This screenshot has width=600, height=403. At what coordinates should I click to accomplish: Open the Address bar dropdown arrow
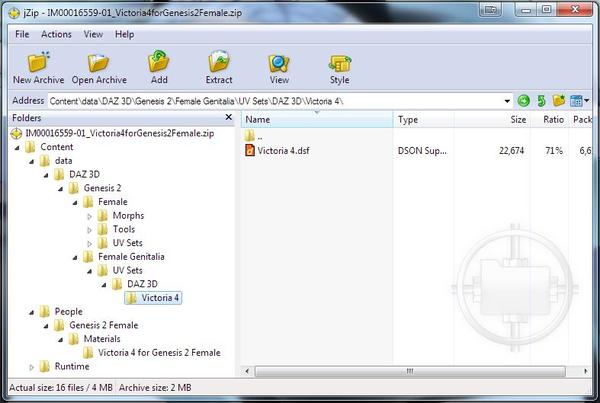pos(507,101)
